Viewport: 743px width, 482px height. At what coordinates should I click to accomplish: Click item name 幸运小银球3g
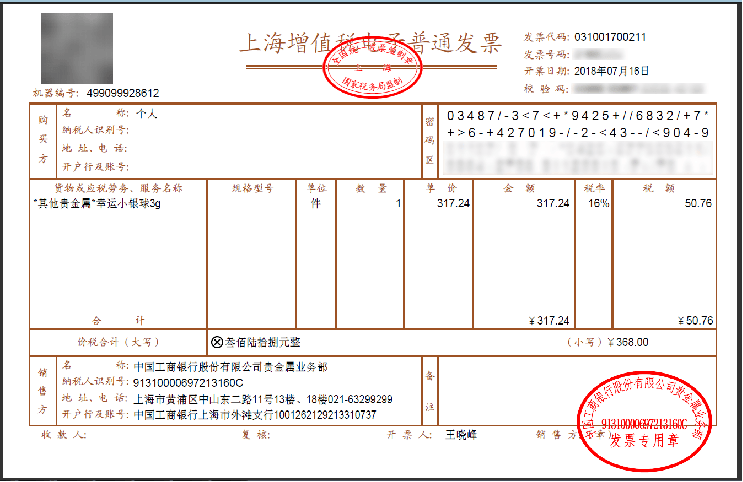(128, 204)
